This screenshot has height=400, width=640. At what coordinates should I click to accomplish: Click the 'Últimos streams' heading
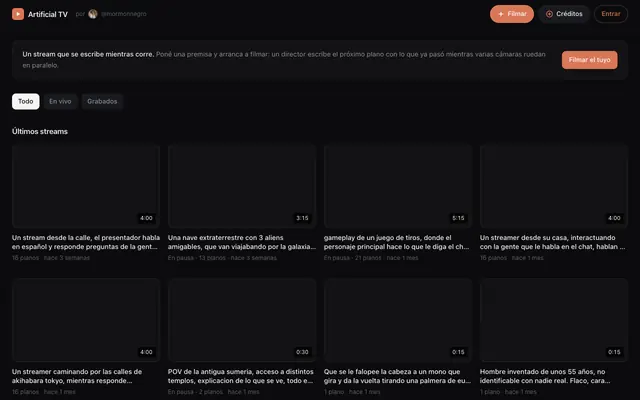tap(40, 131)
